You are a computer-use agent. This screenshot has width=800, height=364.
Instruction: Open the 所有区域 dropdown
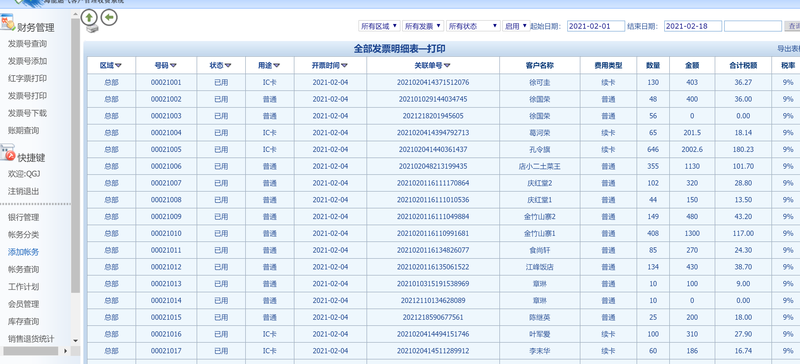tap(379, 26)
